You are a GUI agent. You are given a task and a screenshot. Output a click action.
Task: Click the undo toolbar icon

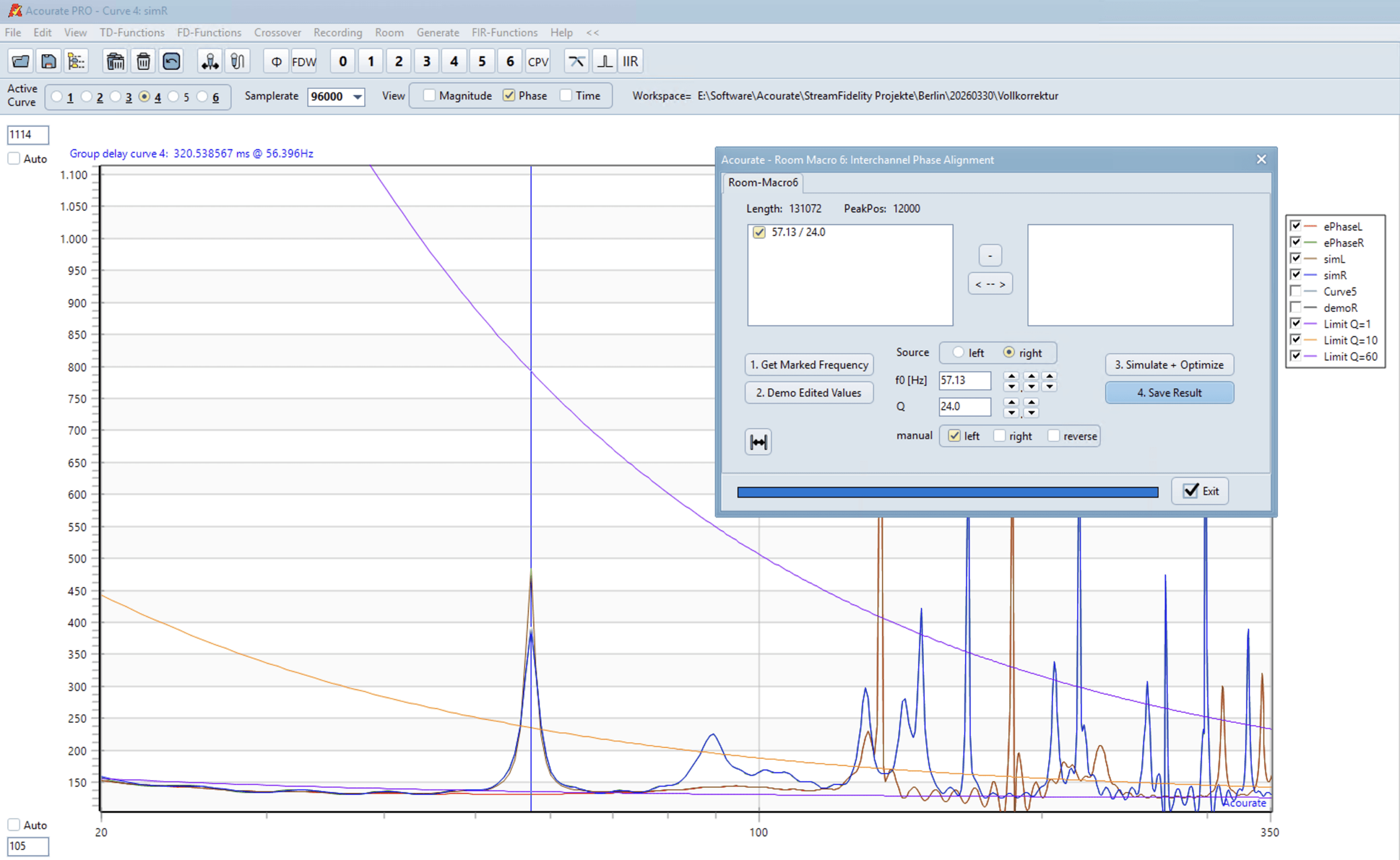(171, 61)
